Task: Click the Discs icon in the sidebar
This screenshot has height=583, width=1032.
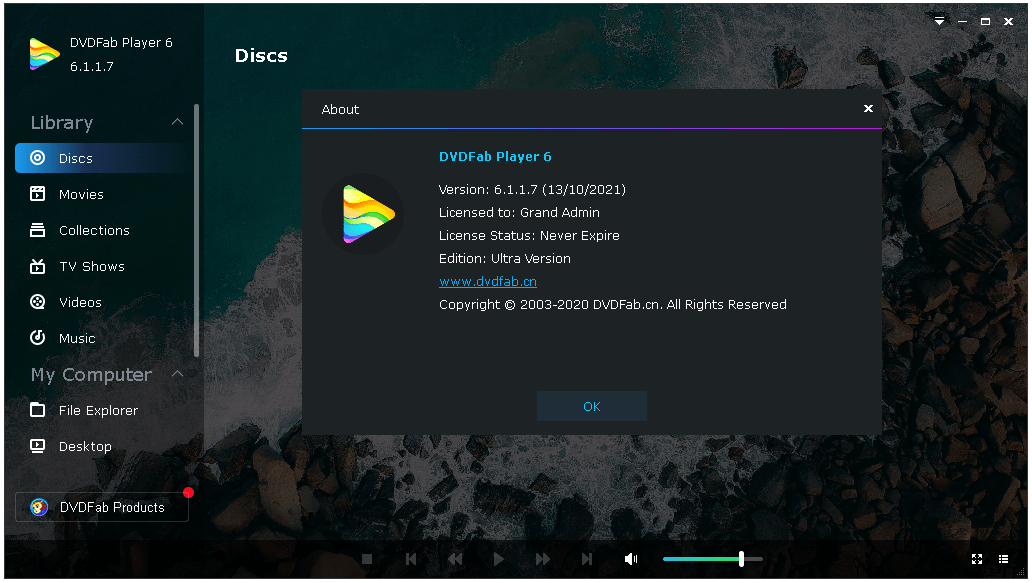Action: [38, 158]
